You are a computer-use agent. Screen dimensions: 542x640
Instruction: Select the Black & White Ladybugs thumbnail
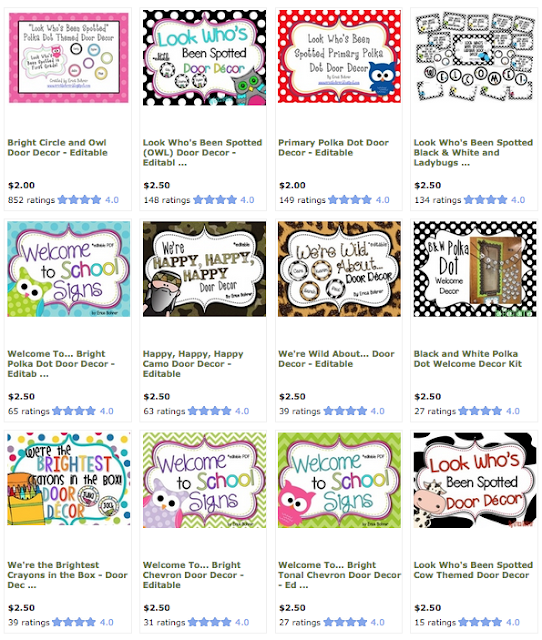pyautogui.click(x=475, y=56)
